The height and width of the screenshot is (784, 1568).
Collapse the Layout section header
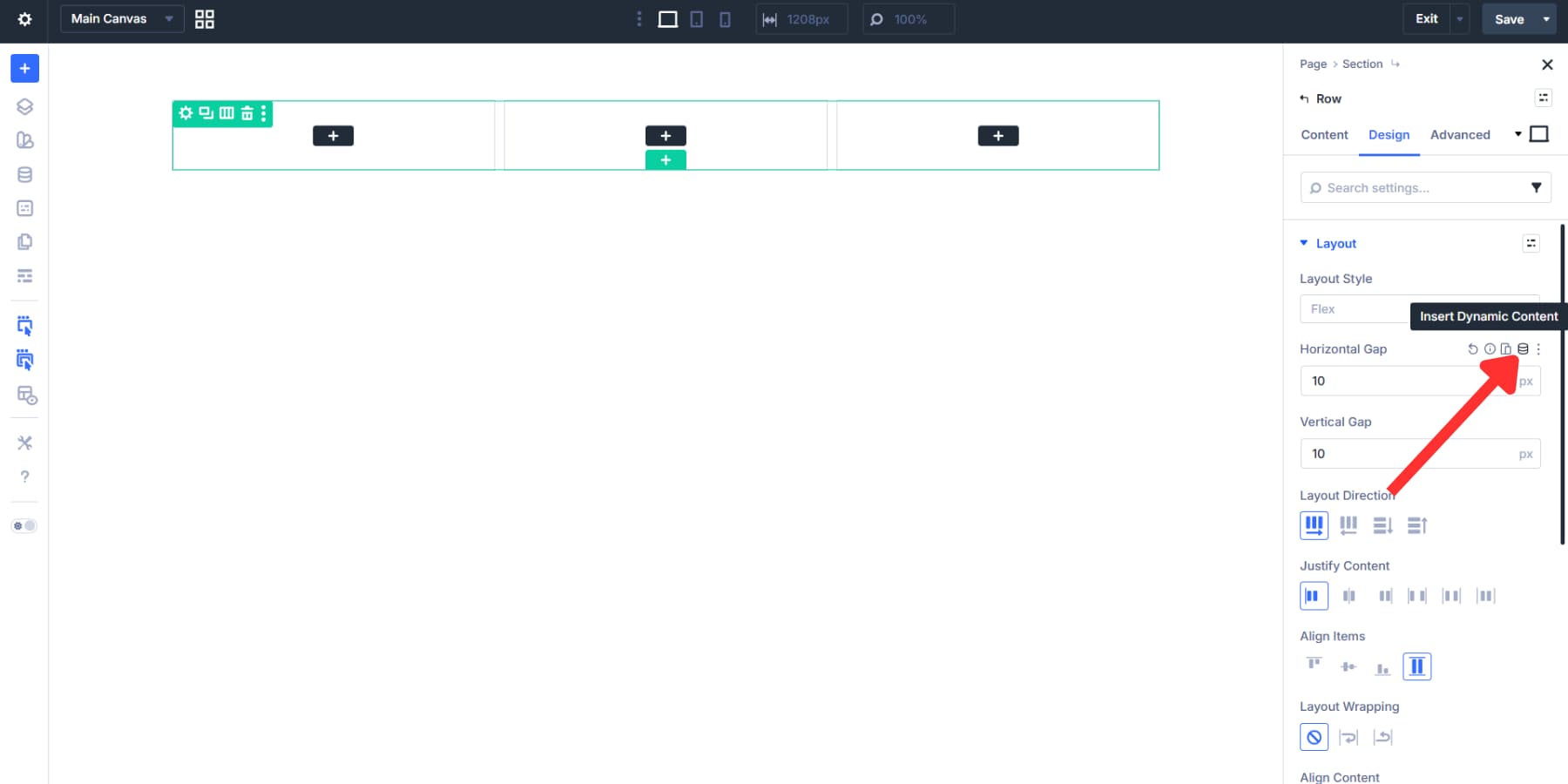[1304, 243]
